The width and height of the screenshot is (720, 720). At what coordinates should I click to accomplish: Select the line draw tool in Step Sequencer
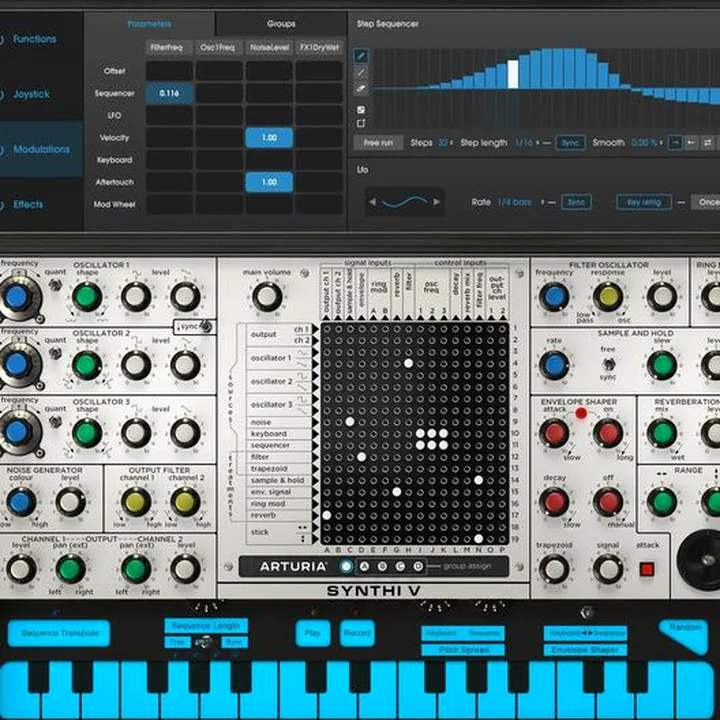(361, 72)
